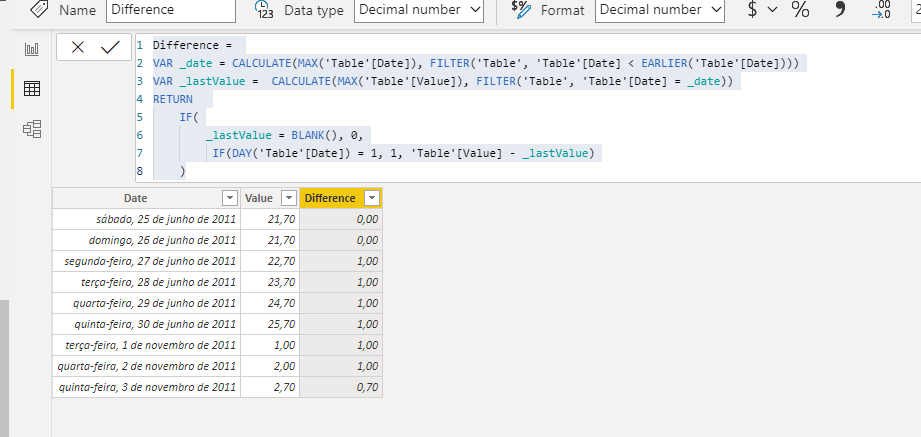The image size is (921, 437).
Task: Click formula line 1 'Difference ='
Action: [193, 45]
